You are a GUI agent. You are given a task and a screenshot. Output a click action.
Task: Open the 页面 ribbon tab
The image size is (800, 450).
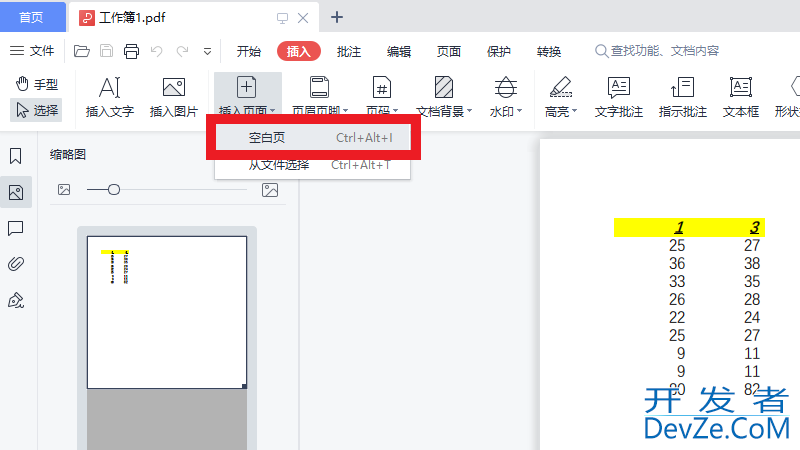448,52
